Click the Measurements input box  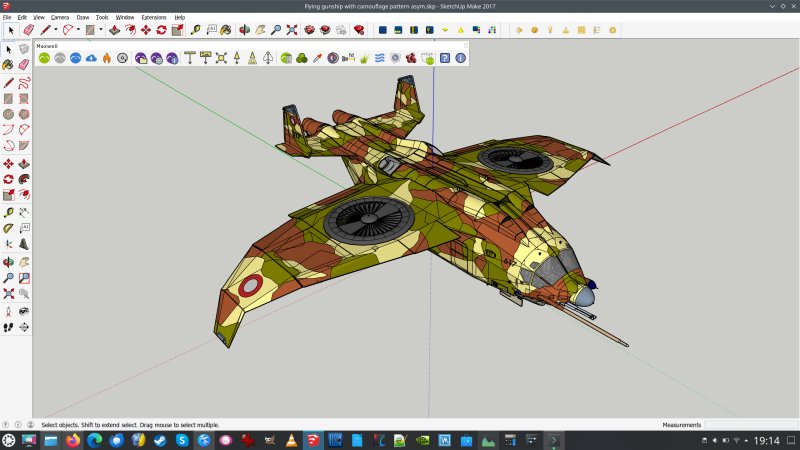click(750, 425)
